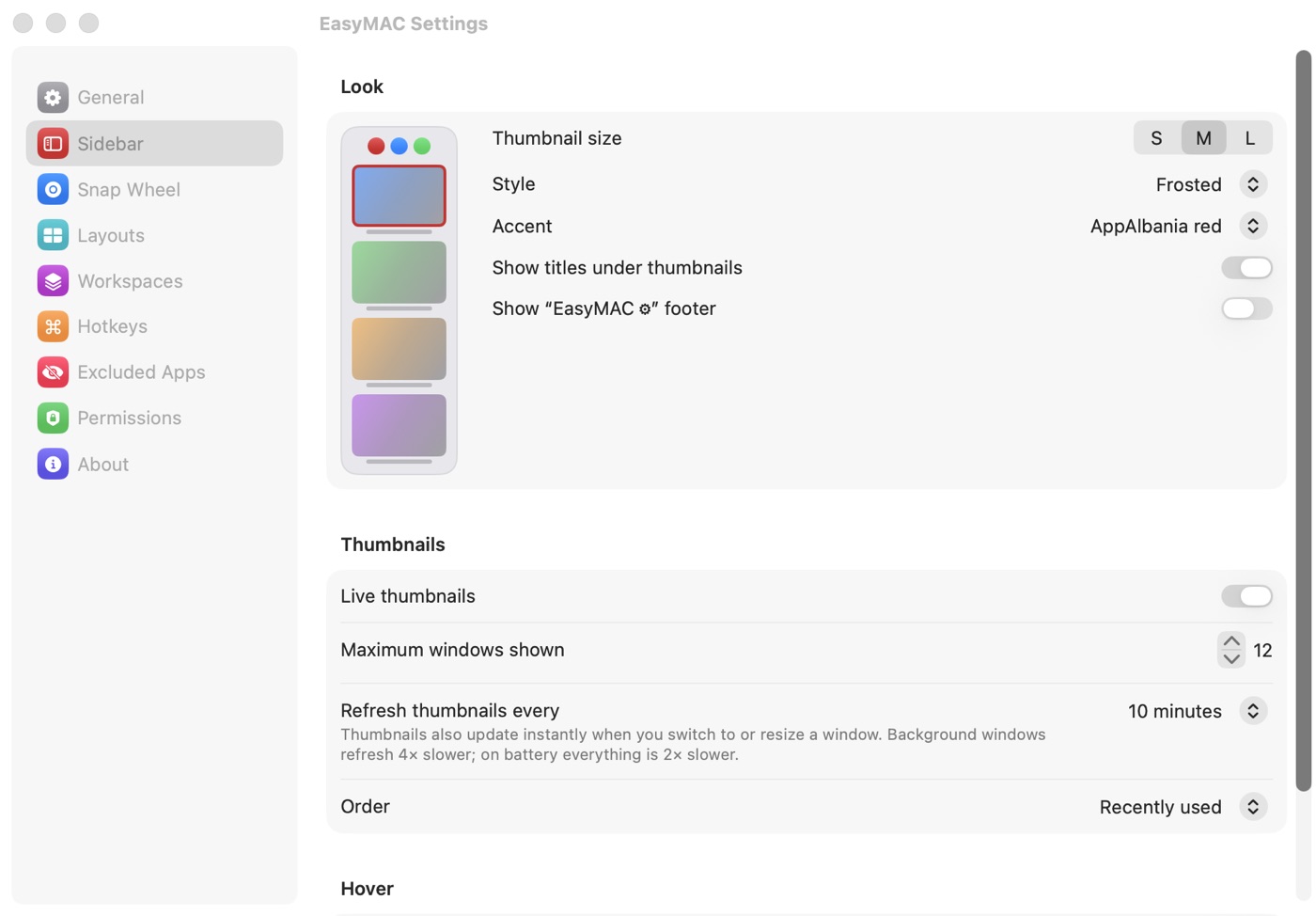Click the Maximum windows shown value 12
This screenshot has height=916, width=1316.
tap(1262, 651)
